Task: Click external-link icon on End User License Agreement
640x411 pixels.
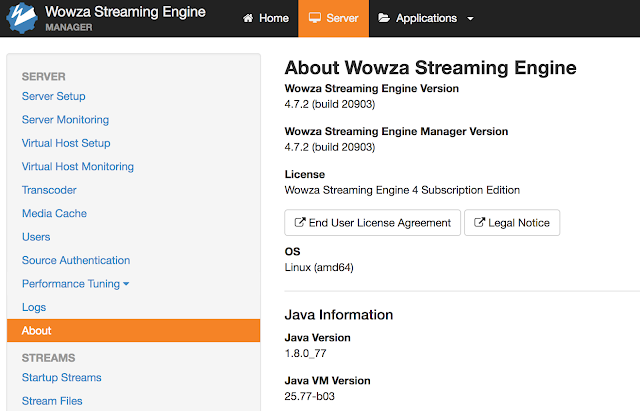Action: point(300,222)
